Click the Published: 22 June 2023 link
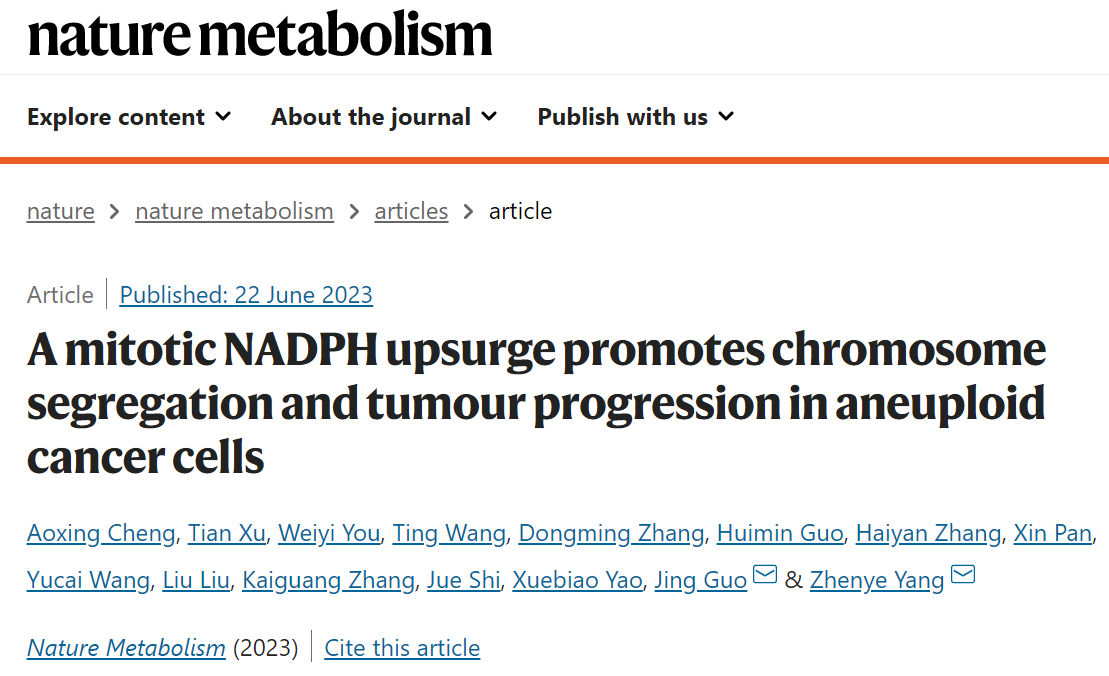This screenshot has width=1109, height=676. [245, 295]
